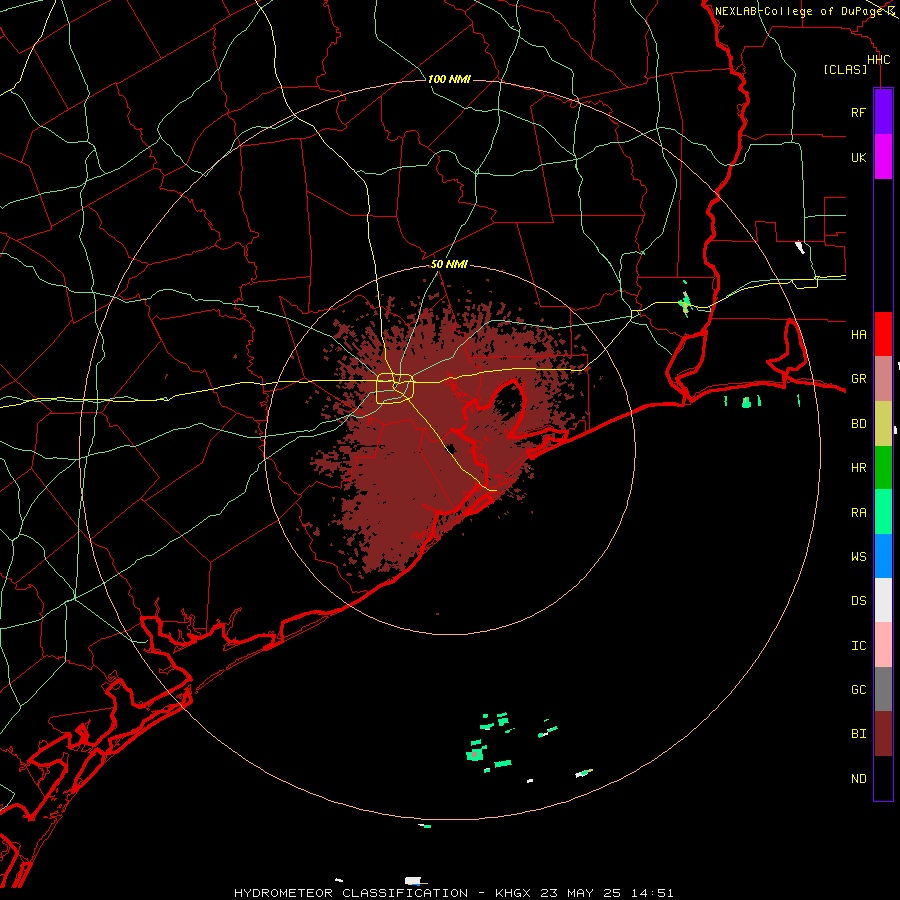This screenshot has height=900, width=900.
Task: Click the GC gray legend swatch
Action: pos(883,689)
